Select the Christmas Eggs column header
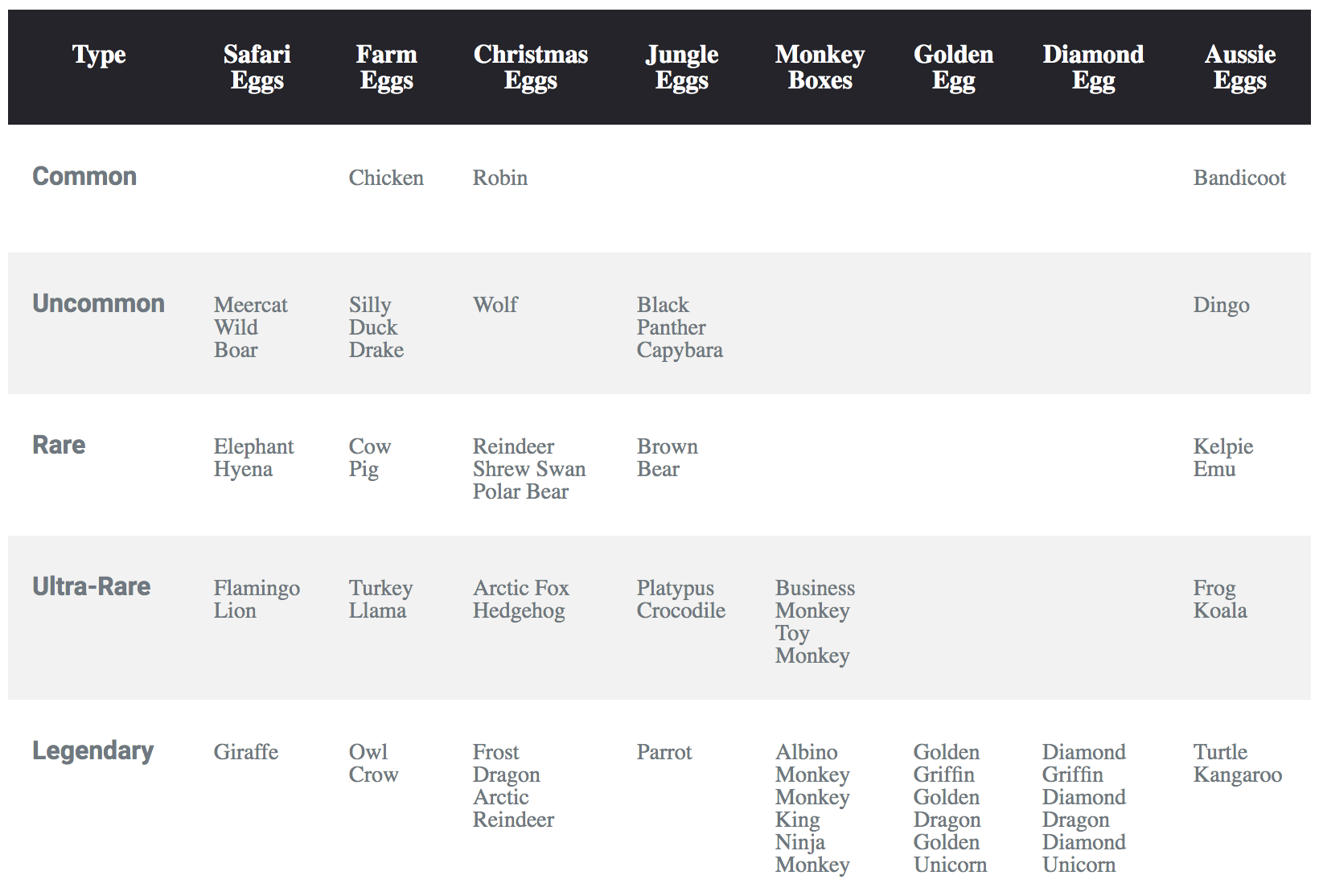1319x896 pixels. click(x=530, y=68)
